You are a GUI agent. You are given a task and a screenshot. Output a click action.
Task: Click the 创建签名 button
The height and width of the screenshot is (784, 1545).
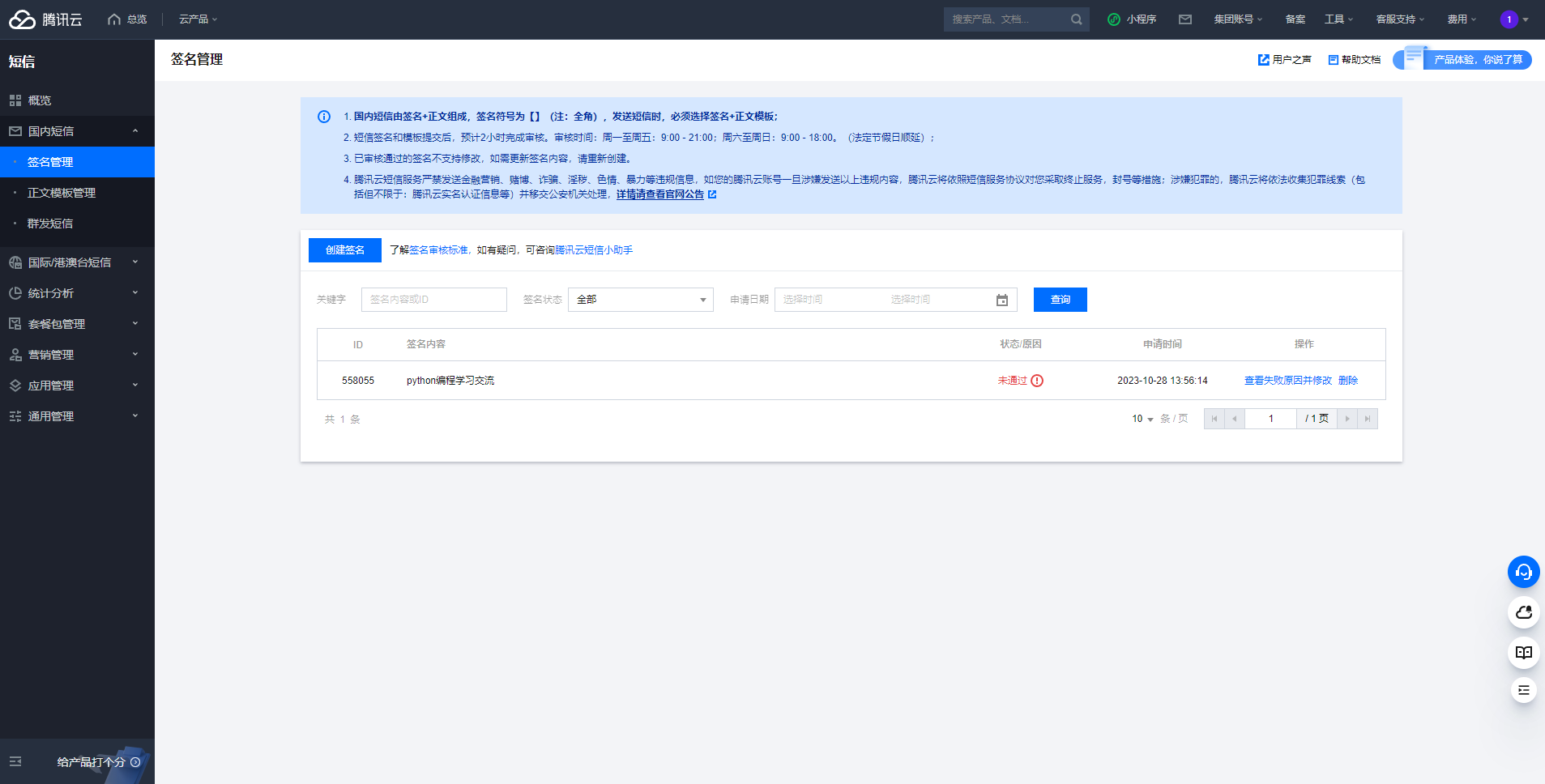pyautogui.click(x=345, y=250)
